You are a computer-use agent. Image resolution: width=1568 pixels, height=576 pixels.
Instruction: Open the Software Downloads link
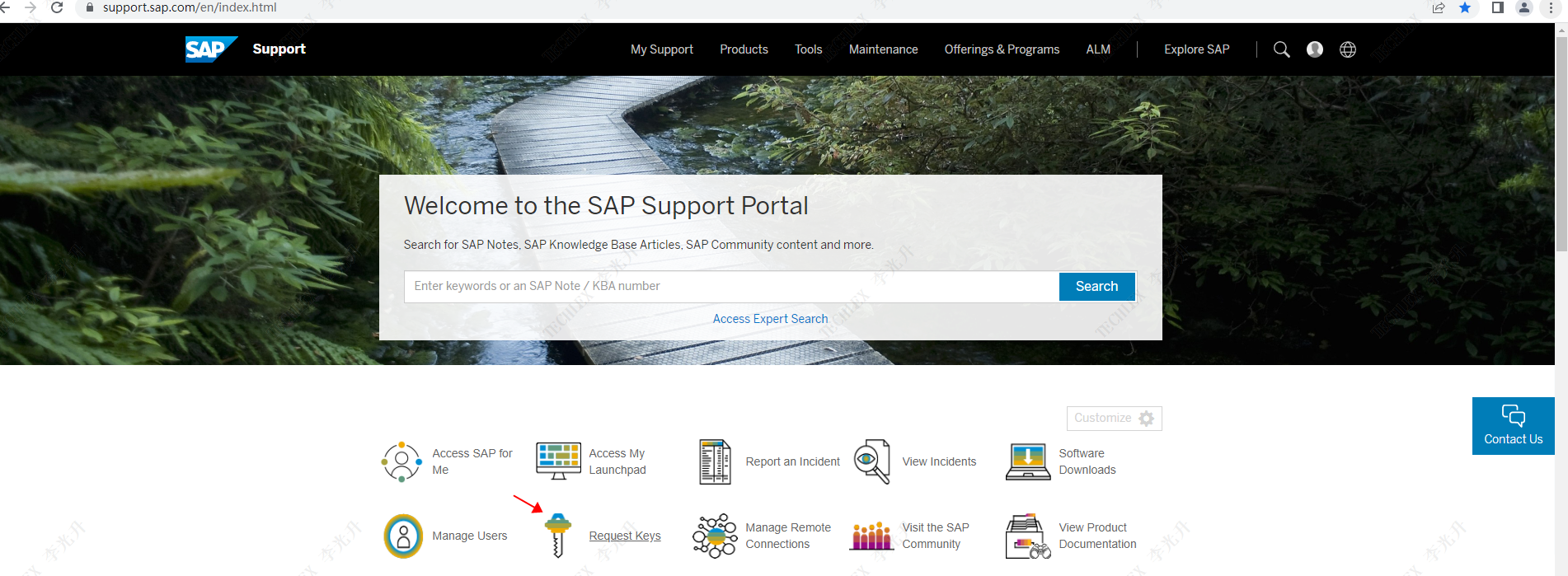pyautogui.click(x=1087, y=461)
